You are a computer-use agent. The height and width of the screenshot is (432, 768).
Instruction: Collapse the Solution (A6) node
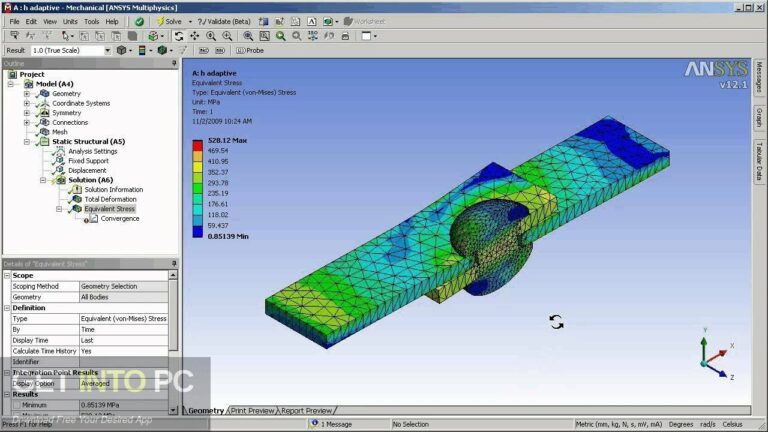coord(43,180)
